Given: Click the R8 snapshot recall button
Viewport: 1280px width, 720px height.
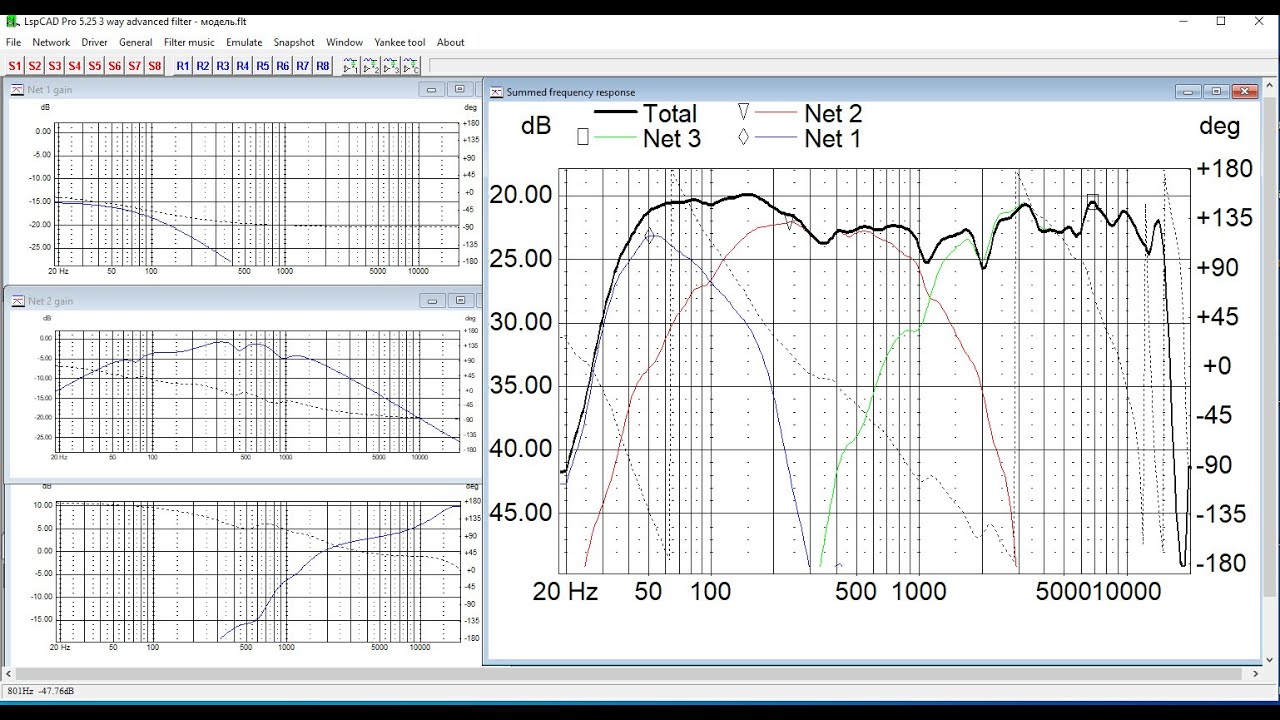Looking at the screenshot, I should [x=323, y=66].
